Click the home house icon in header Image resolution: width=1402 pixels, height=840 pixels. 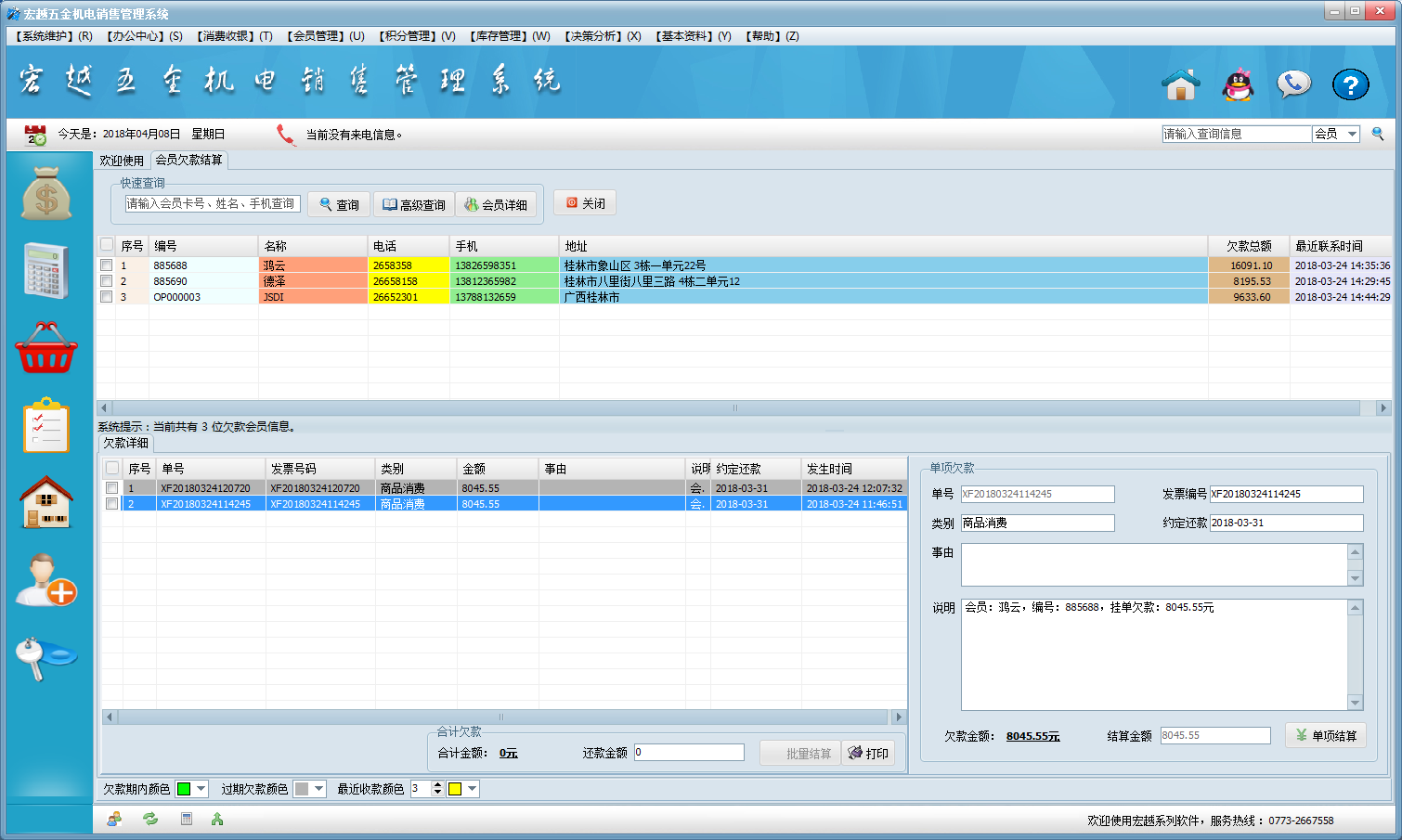click(1181, 84)
